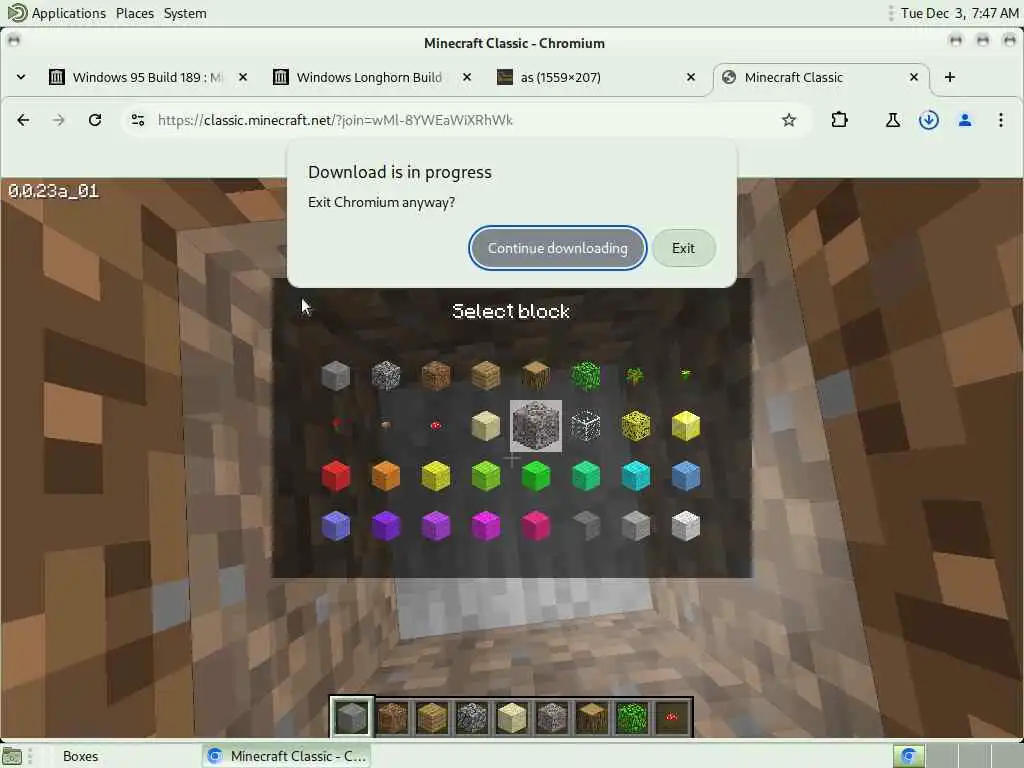Open a new browser tab
1024x768 pixels.
click(x=950, y=77)
